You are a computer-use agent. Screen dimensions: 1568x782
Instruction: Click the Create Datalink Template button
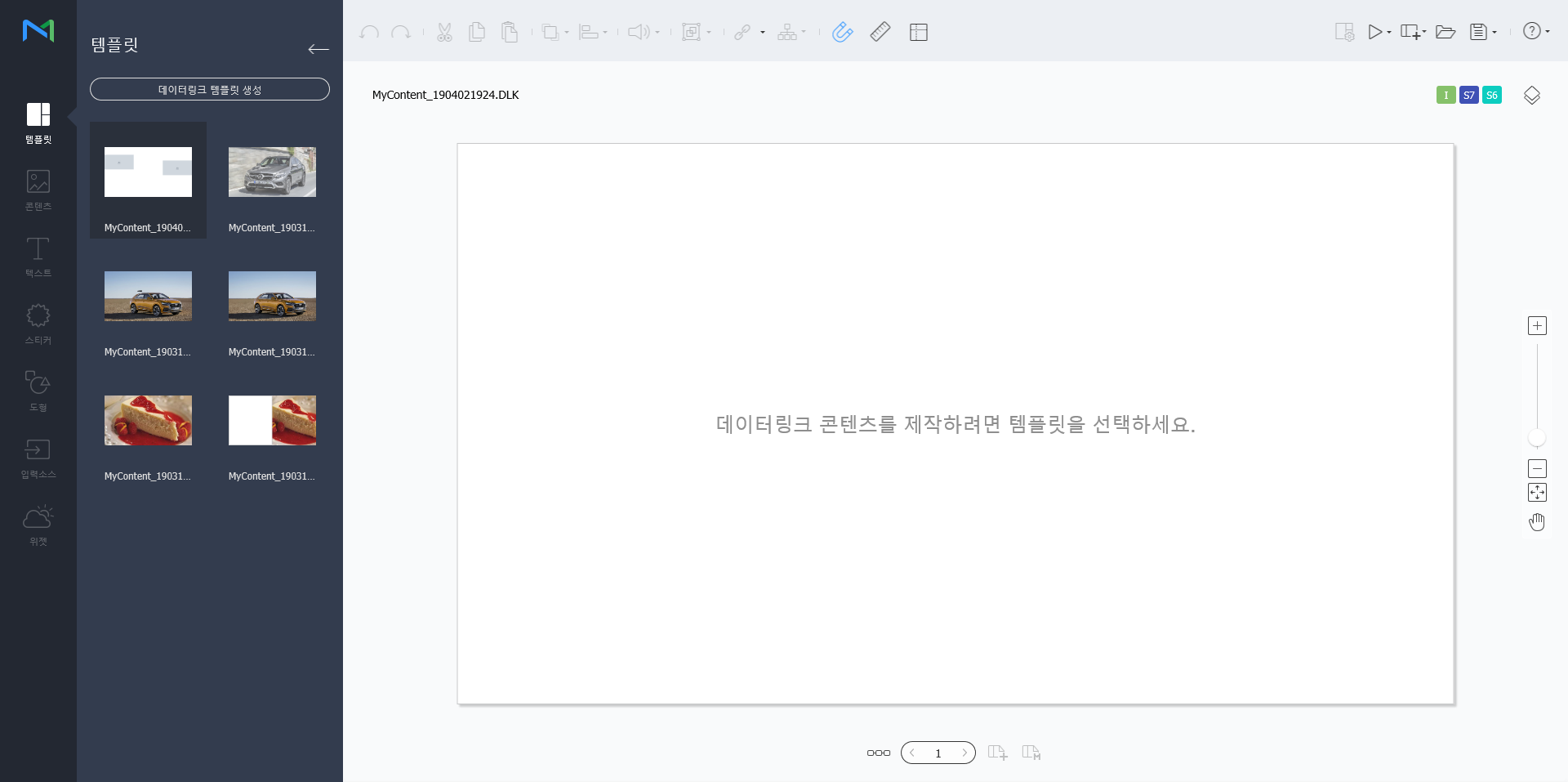(210, 89)
